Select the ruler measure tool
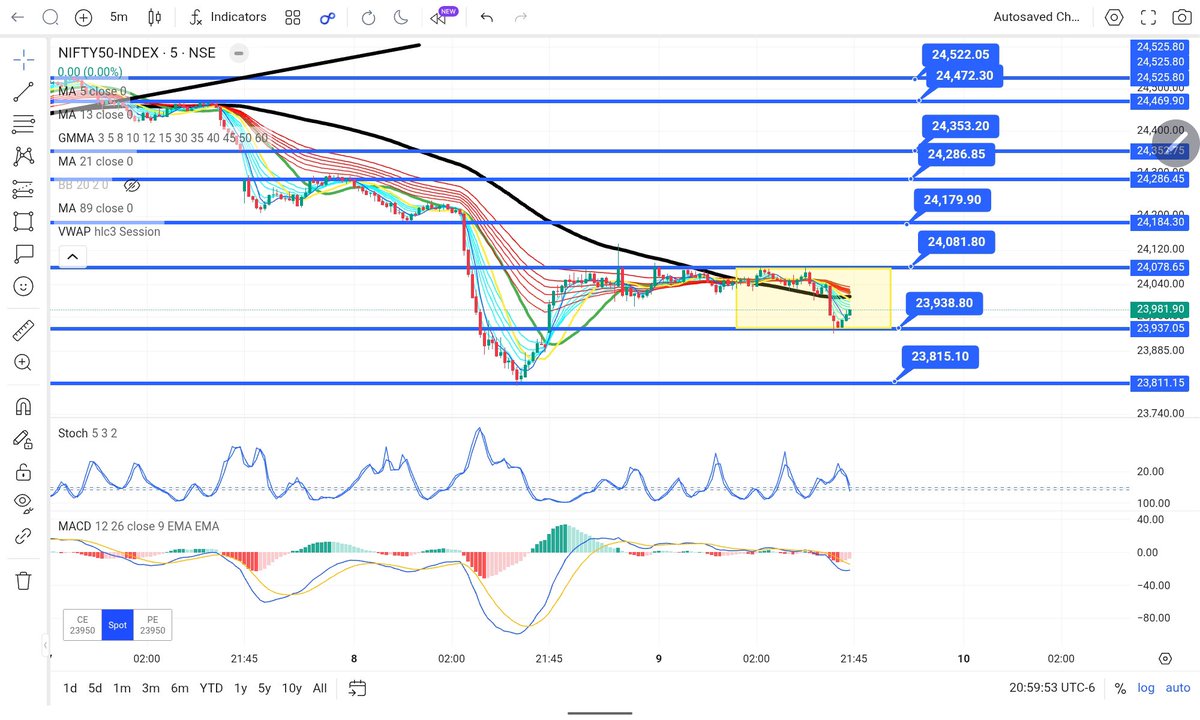 coord(23,329)
